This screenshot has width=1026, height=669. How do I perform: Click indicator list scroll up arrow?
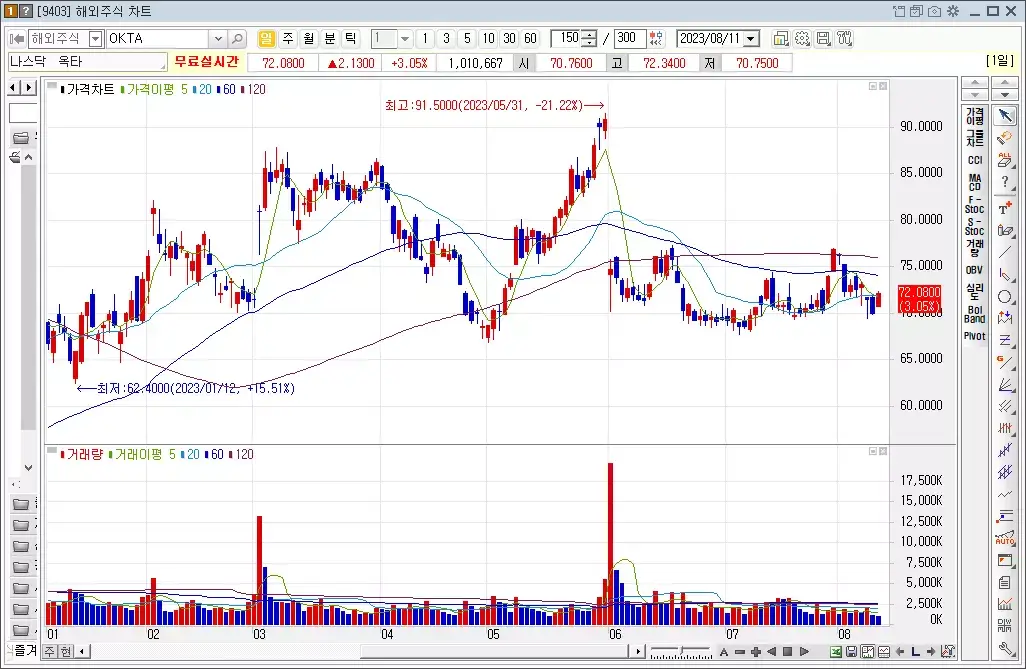coord(974,82)
